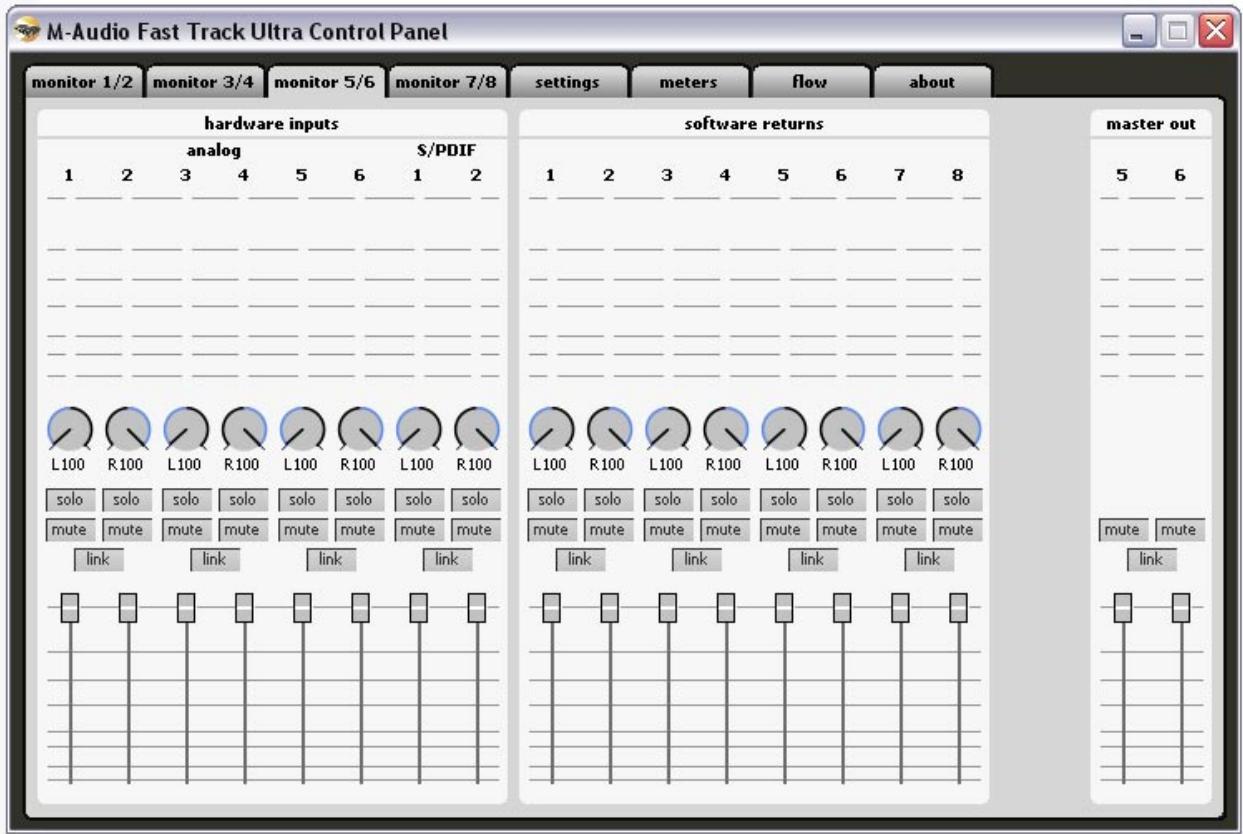Click pan knob of hardware S/PDIF input 1
The width and height of the screenshot is (1243, 834).
tap(417, 430)
